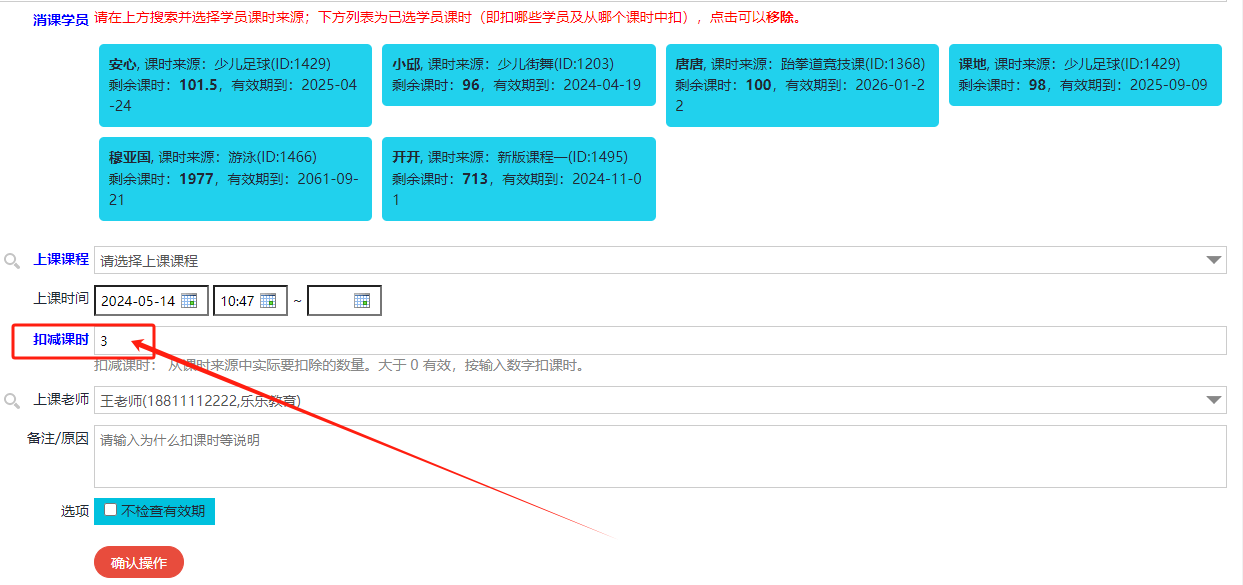Open the picker icon in the 10:47 time field
Image resolution: width=1243 pixels, height=585 pixels.
[x=267, y=301]
